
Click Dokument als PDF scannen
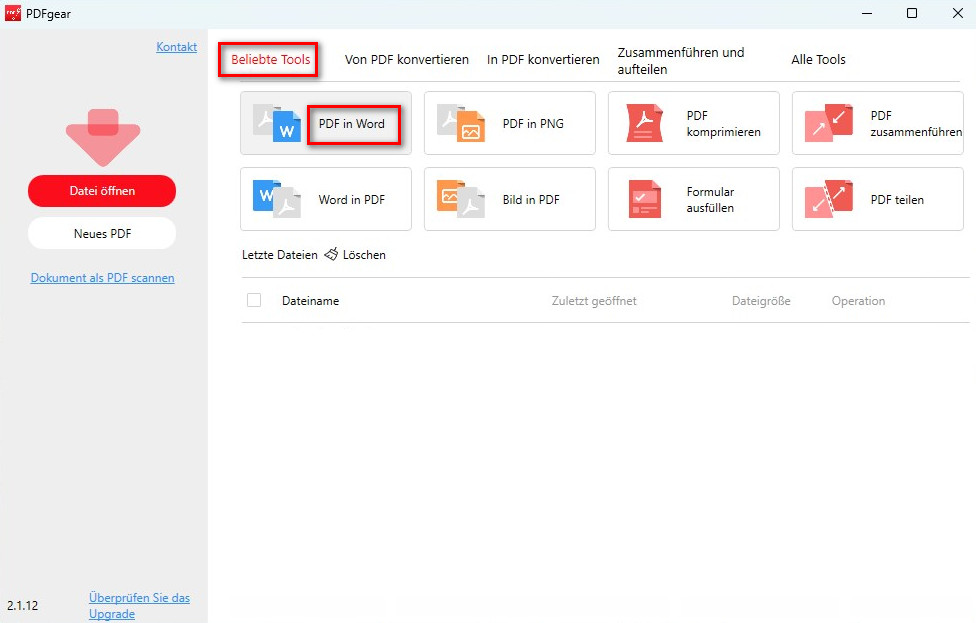point(102,278)
